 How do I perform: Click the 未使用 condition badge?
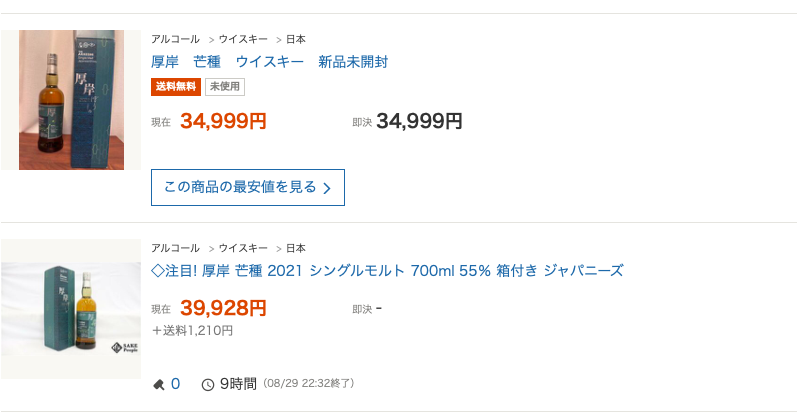click(x=225, y=87)
